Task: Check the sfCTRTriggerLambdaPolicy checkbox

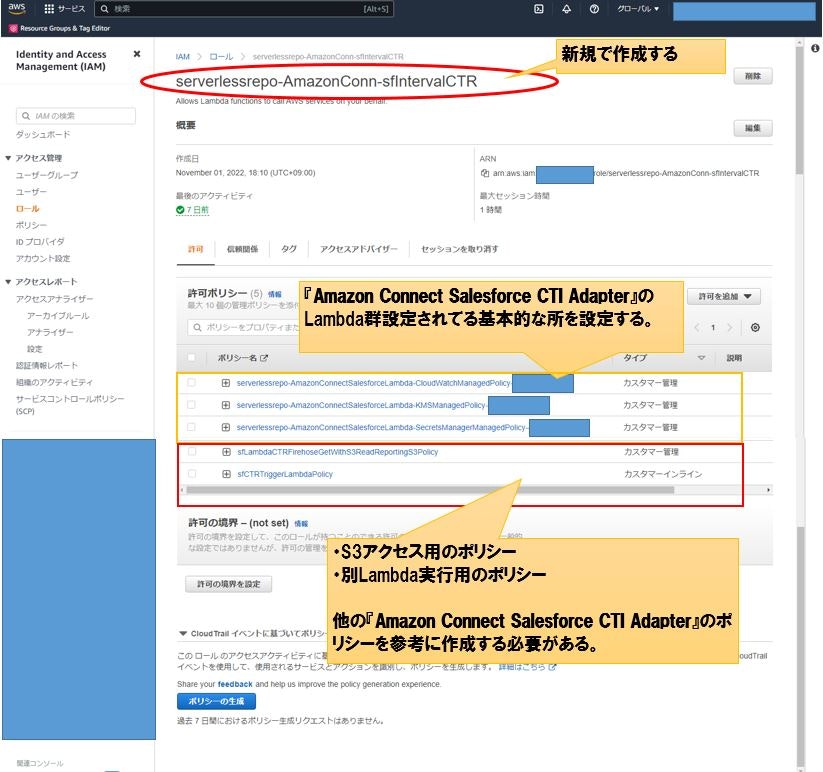Action: point(192,473)
